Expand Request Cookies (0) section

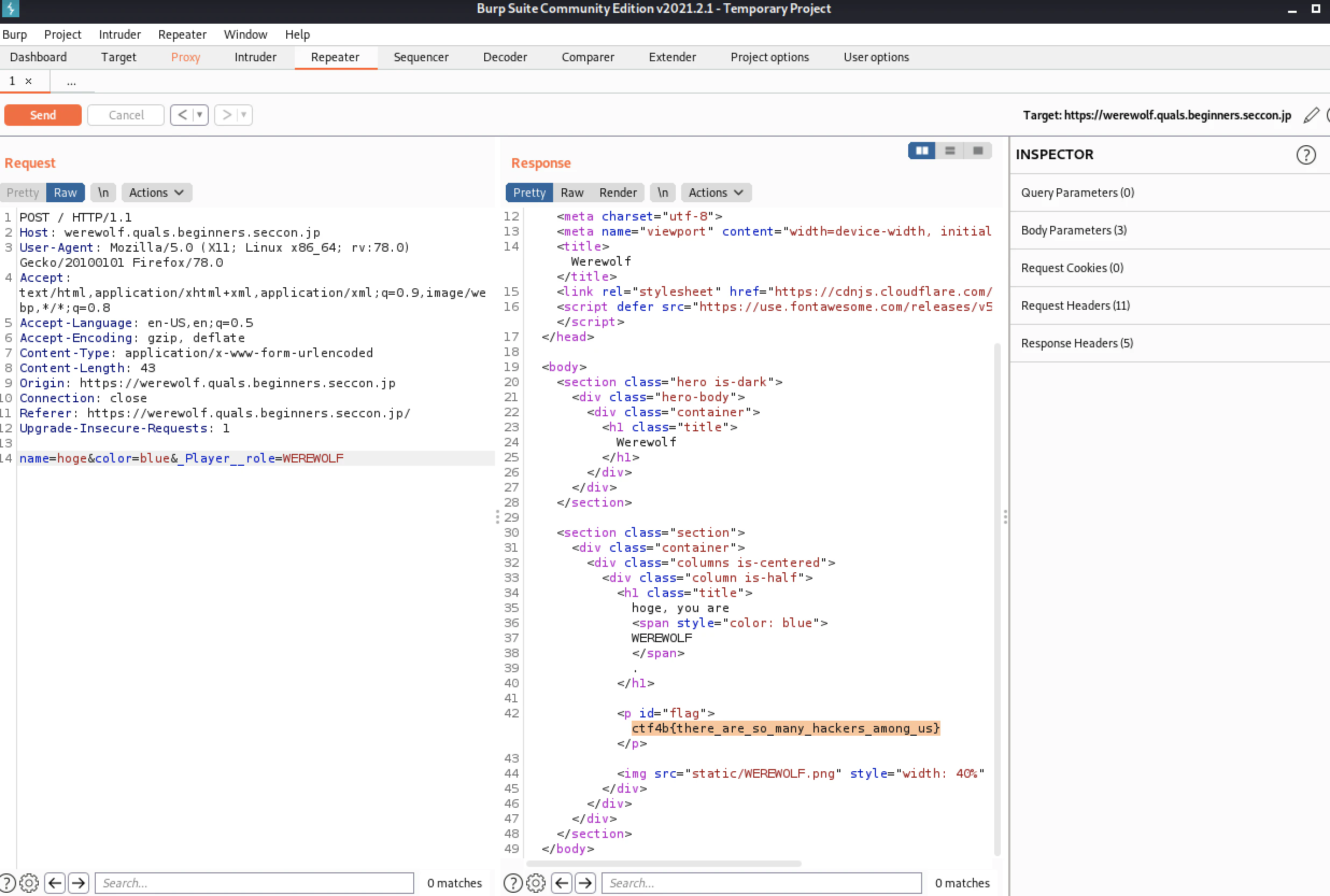click(1169, 268)
